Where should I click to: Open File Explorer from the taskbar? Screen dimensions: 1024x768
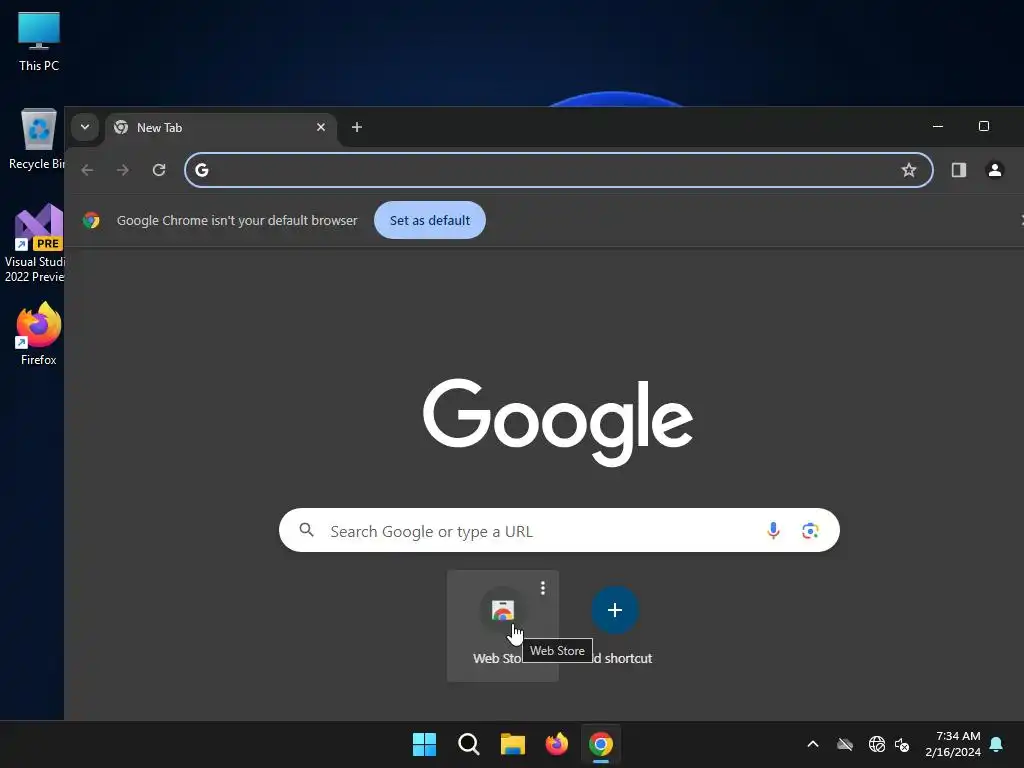[x=513, y=744]
